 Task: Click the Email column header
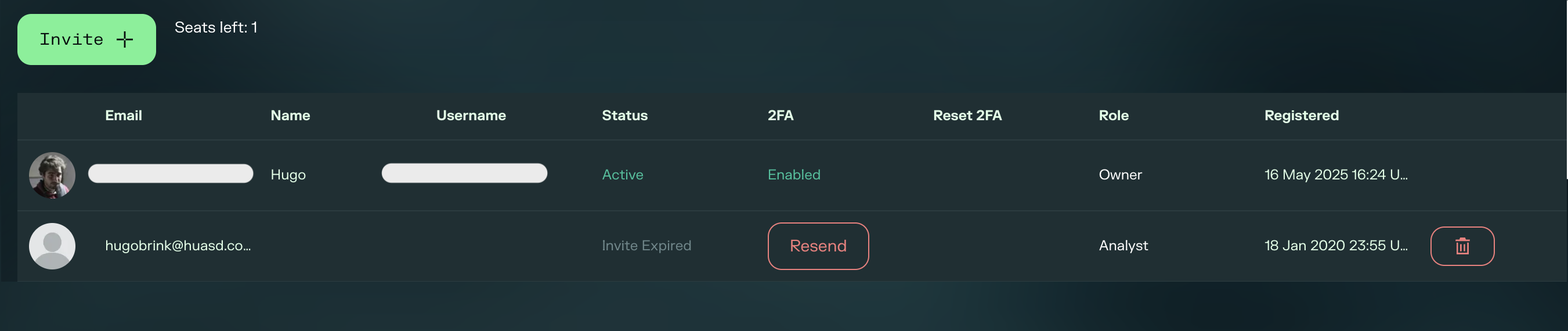click(124, 116)
